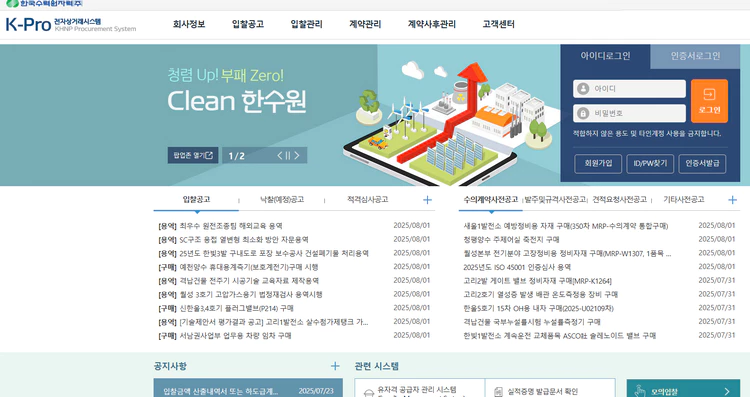Image resolution: width=750 pixels, height=397 pixels.
Task: Click plus icon beside 적격심사공고 tab
Action: click(x=428, y=200)
